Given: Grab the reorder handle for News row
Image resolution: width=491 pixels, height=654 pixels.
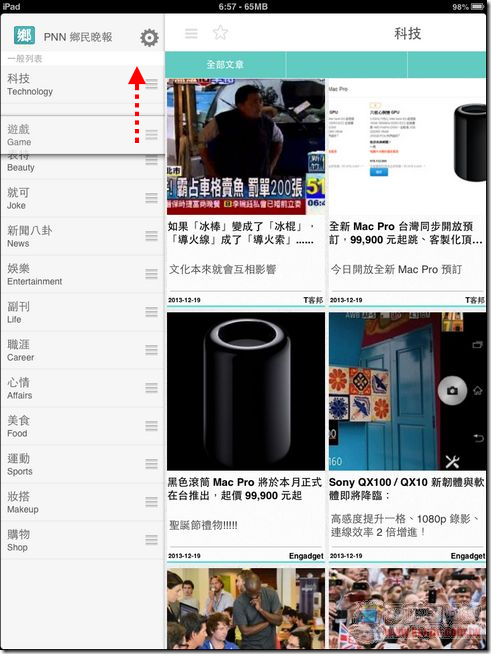Looking at the screenshot, I should pyautogui.click(x=152, y=236).
